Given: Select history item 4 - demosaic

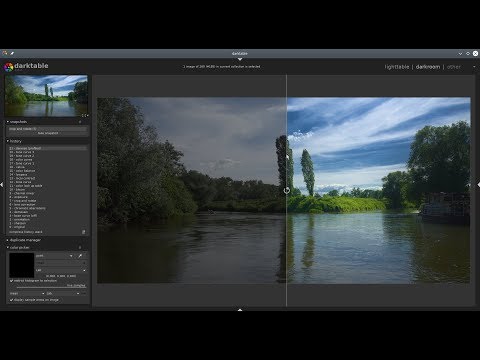Looking at the screenshot, I should pyautogui.click(x=48, y=212).
